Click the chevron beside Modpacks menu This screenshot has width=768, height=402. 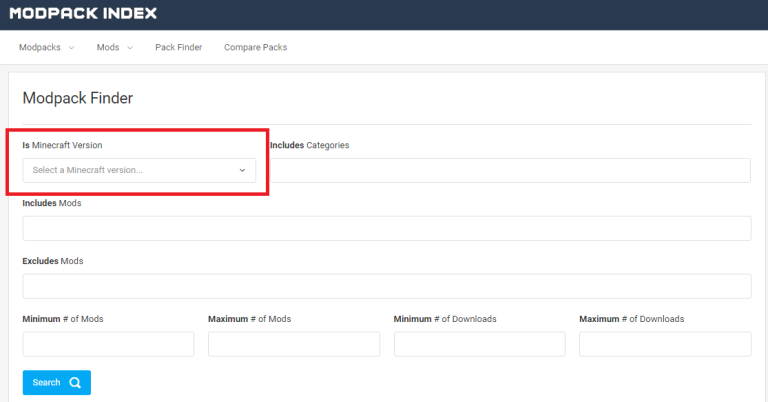click(72, 47)
